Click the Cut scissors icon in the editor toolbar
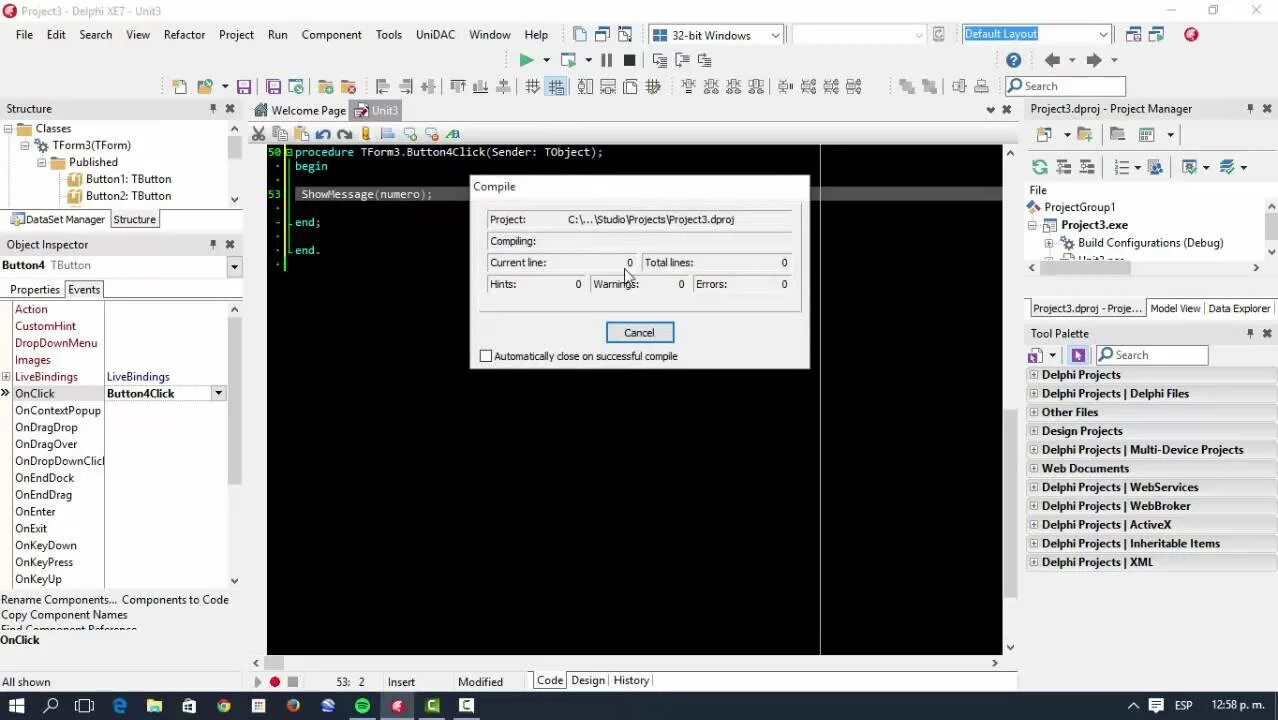 pyautogui.click(x=259, y=134)
